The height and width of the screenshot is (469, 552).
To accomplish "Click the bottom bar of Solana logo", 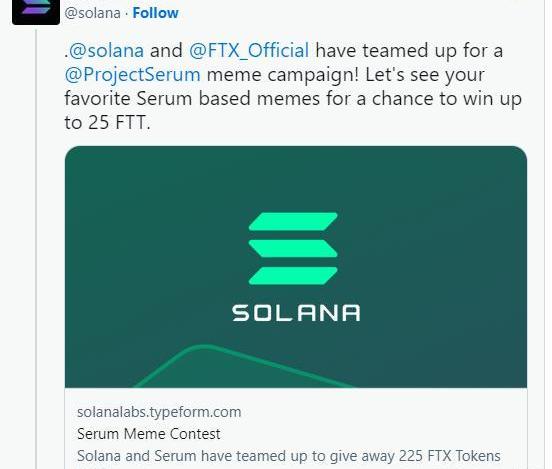I will click(x=293, y=276).
